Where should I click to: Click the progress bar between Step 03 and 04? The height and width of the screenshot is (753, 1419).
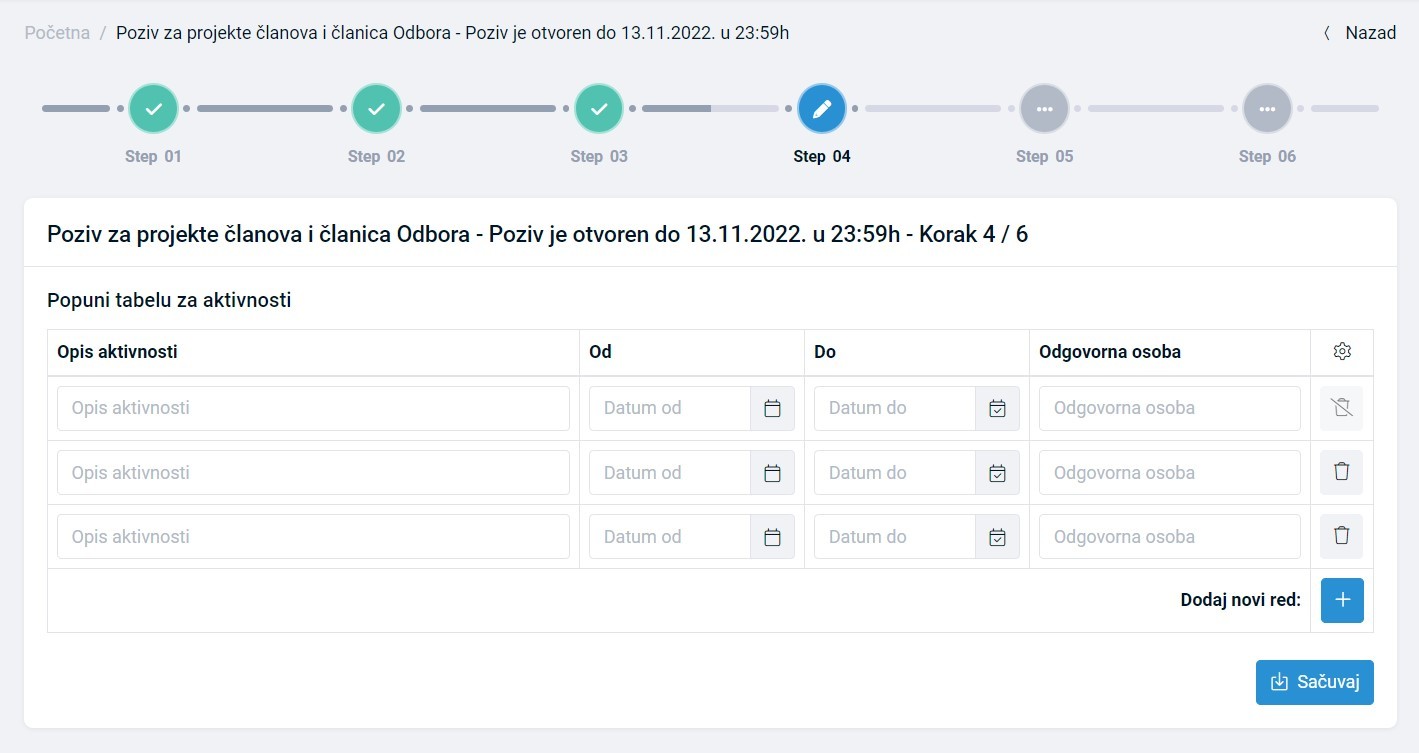point(710,108)
